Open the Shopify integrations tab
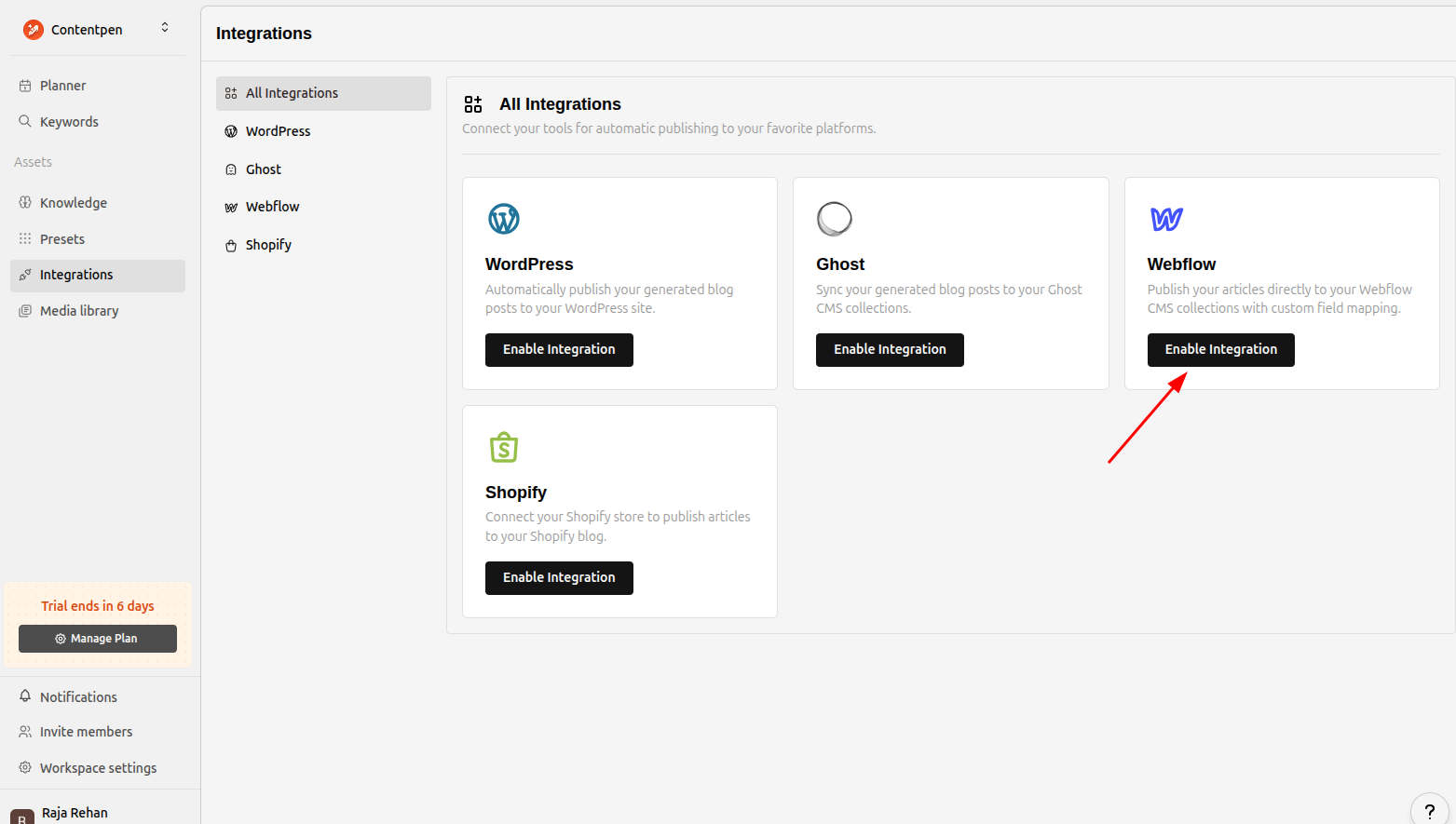1456x824 pixels. pos(268,245)
